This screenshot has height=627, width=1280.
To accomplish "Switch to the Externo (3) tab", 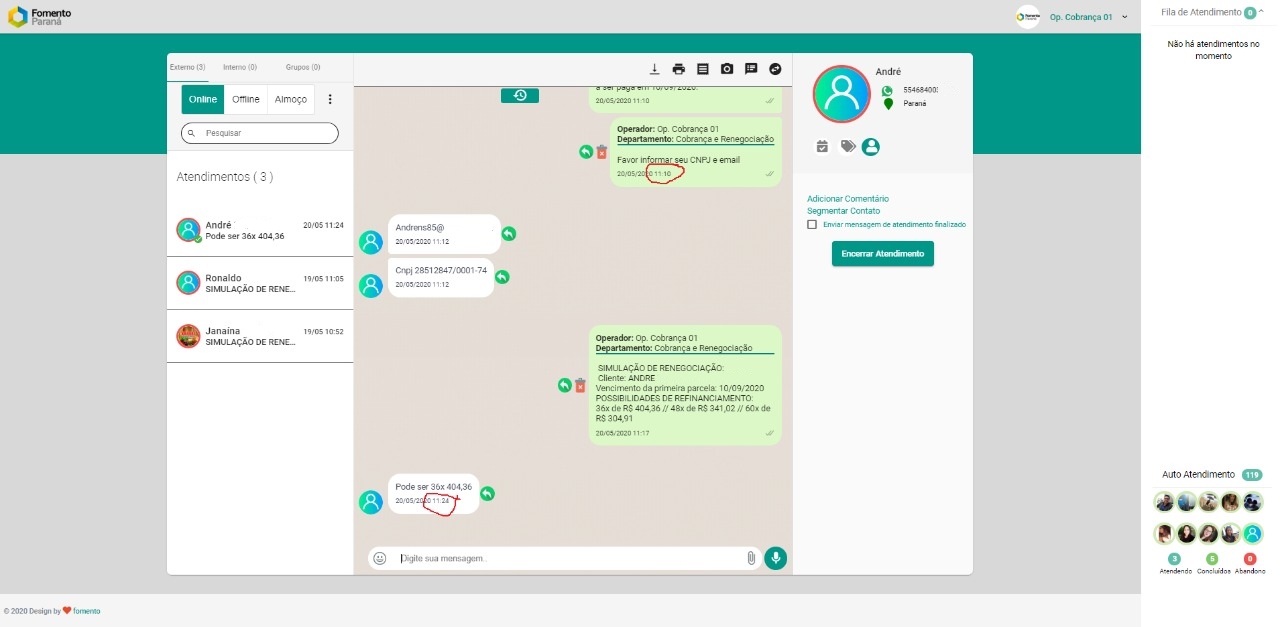I will click(188, 67).
